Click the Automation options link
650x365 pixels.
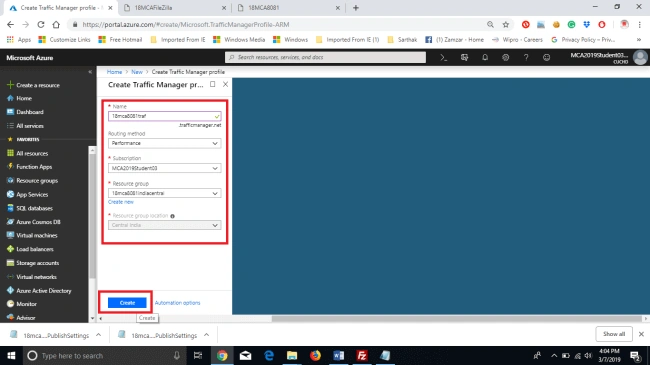point(177,303)
